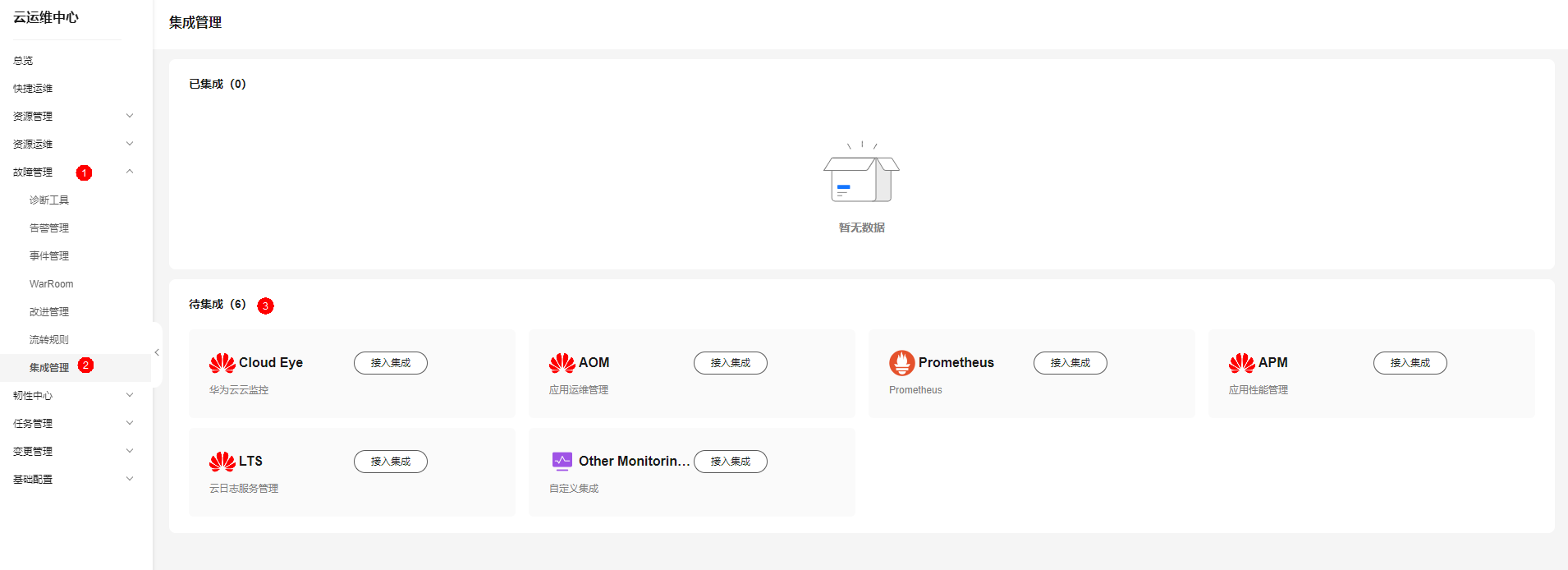
Task: Click the 集成管理 page heading
Action: coord(195,23)
